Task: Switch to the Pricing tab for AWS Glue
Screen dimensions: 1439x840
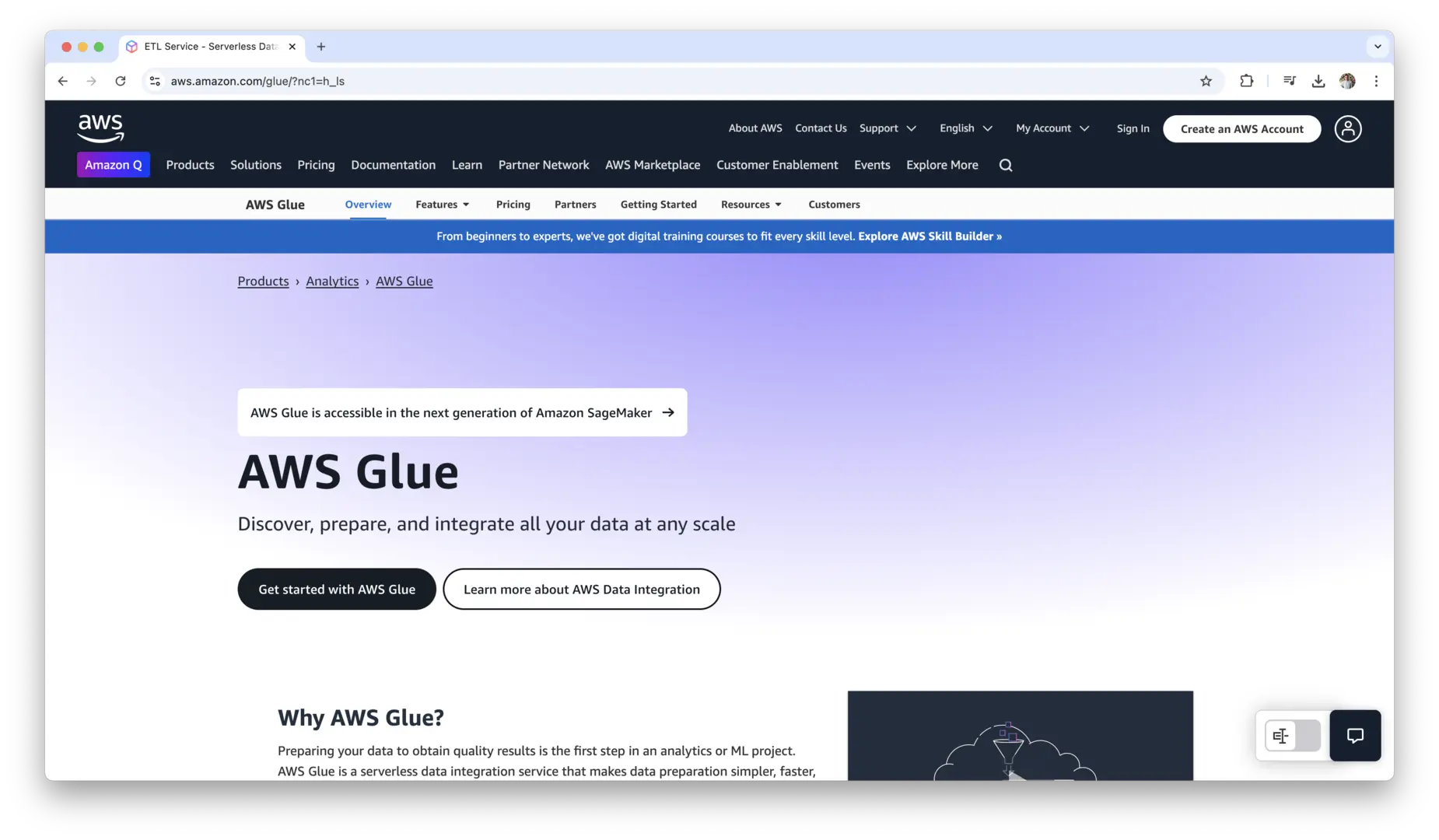Action: click(x=513, y=205)
